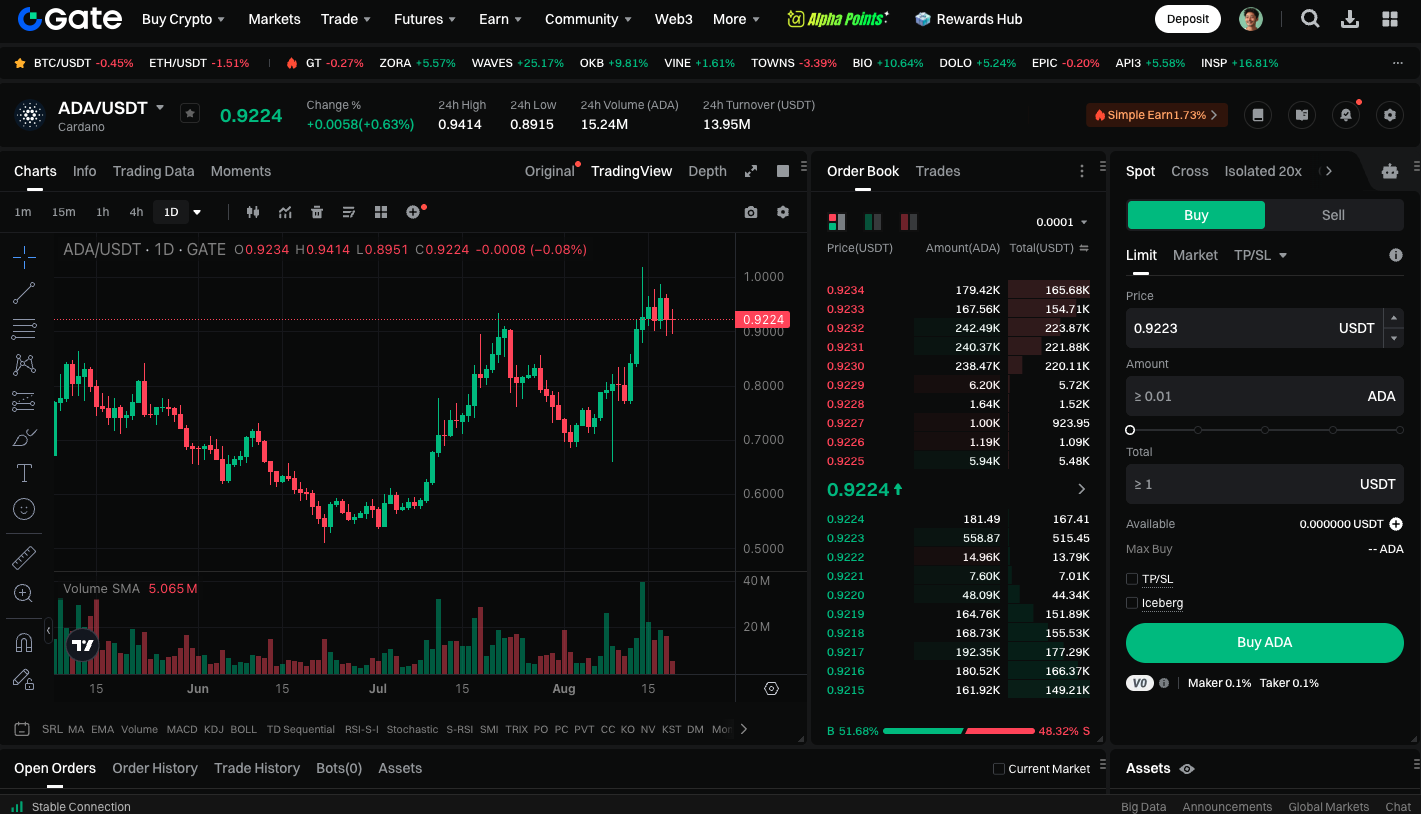This screenshot has width=1421, height=814.
Task: Click the amount percentage slider handle
Action: [1130, 430]
